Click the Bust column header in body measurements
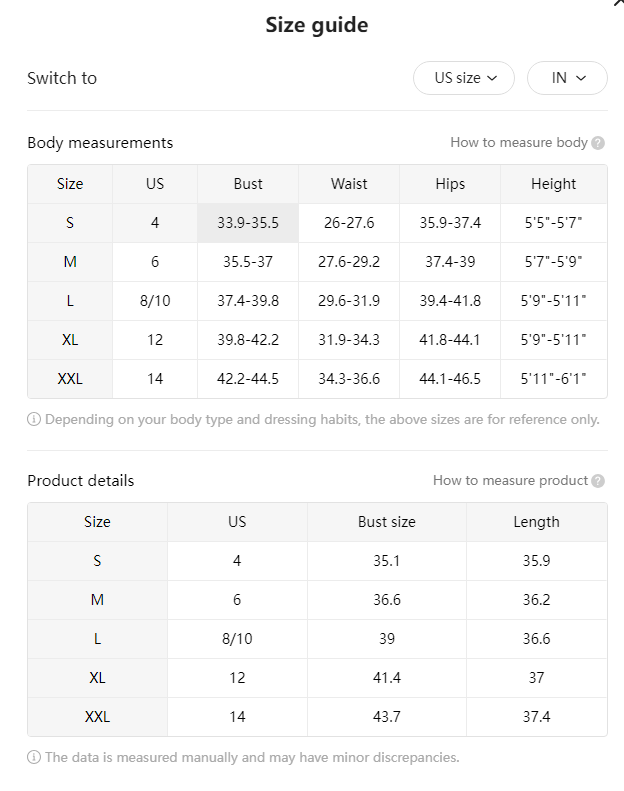The image size is (624, 791). 248,184
